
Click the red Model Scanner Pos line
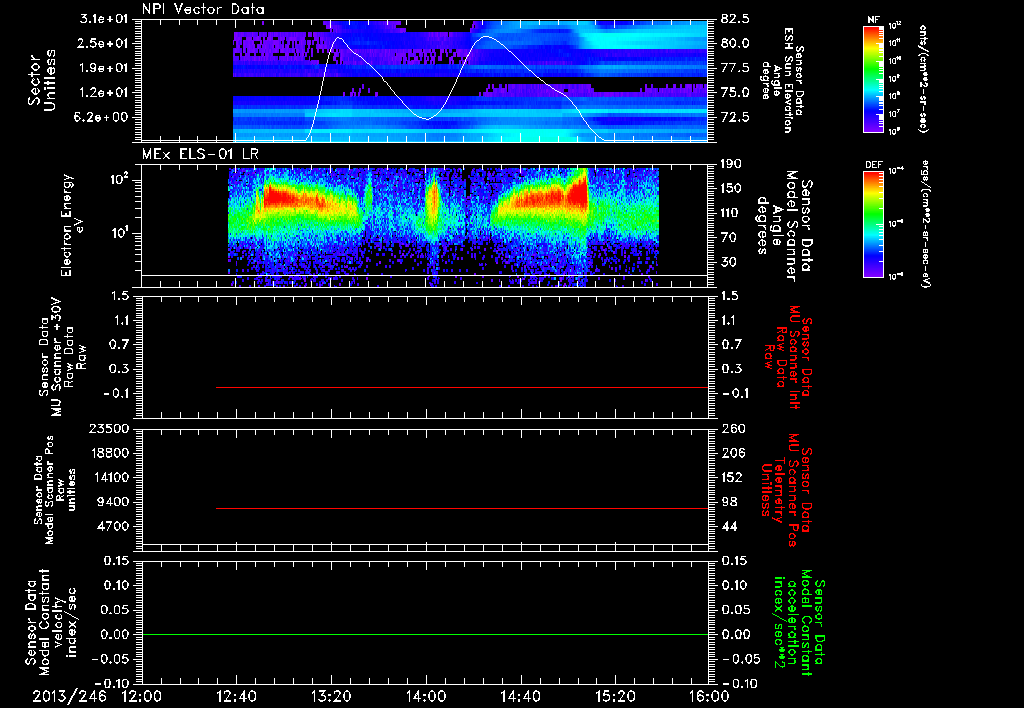[462, 508]
